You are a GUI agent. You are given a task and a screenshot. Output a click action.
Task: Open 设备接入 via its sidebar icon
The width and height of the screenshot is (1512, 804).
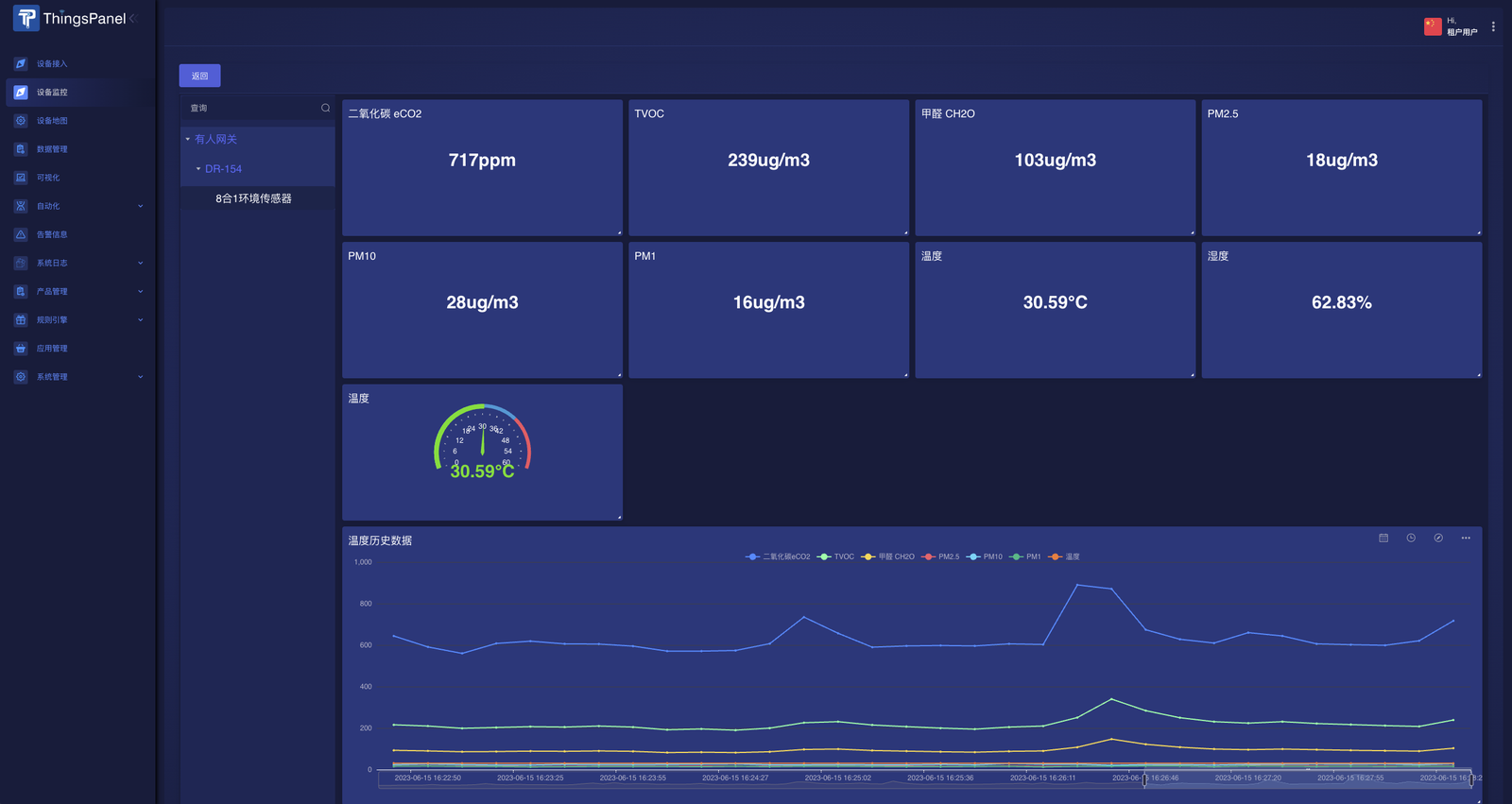tap(21, 63)
